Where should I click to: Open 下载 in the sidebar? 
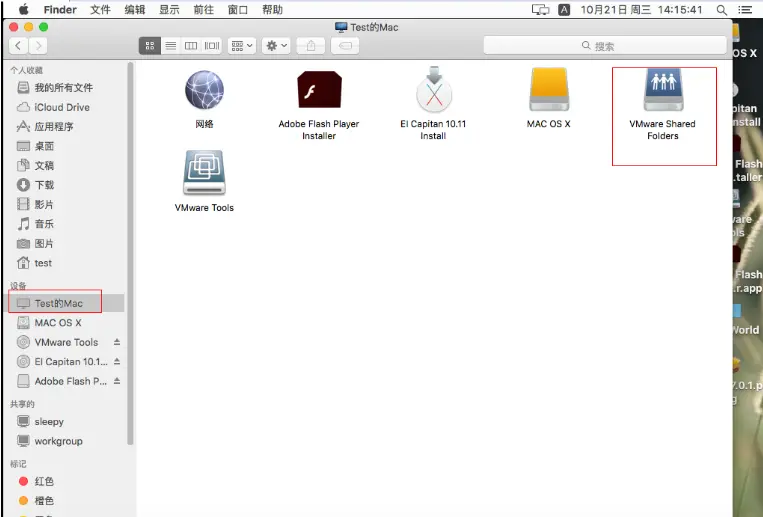66,185
